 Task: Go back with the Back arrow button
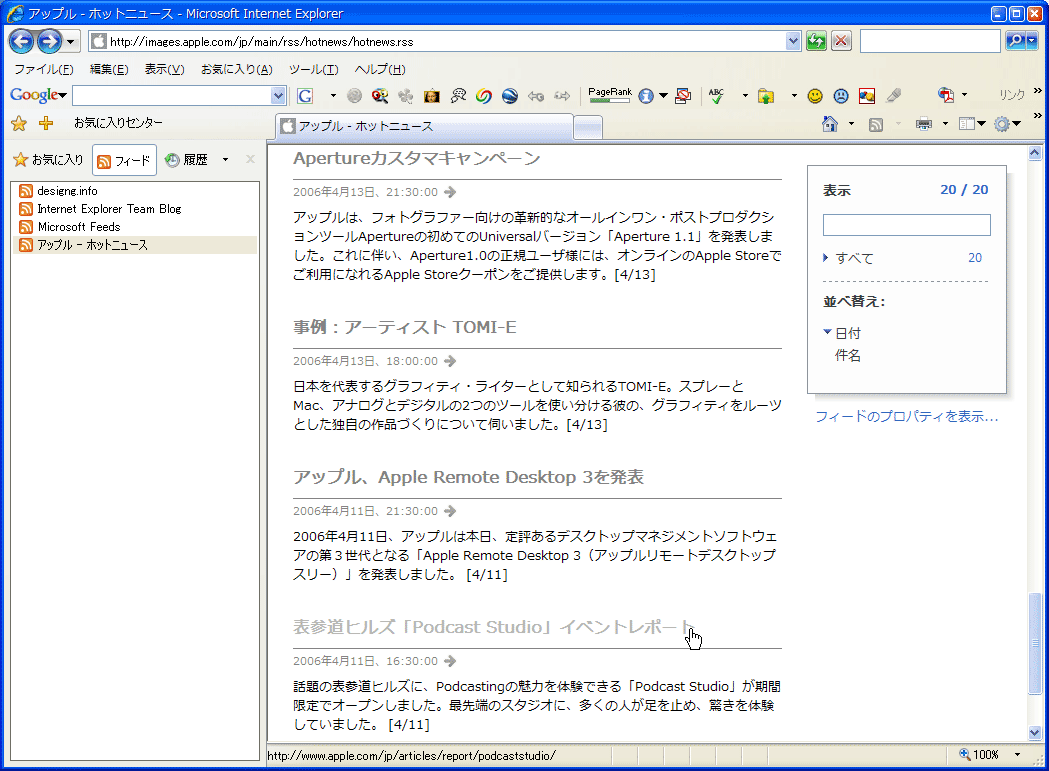click(x=21, y=41)
